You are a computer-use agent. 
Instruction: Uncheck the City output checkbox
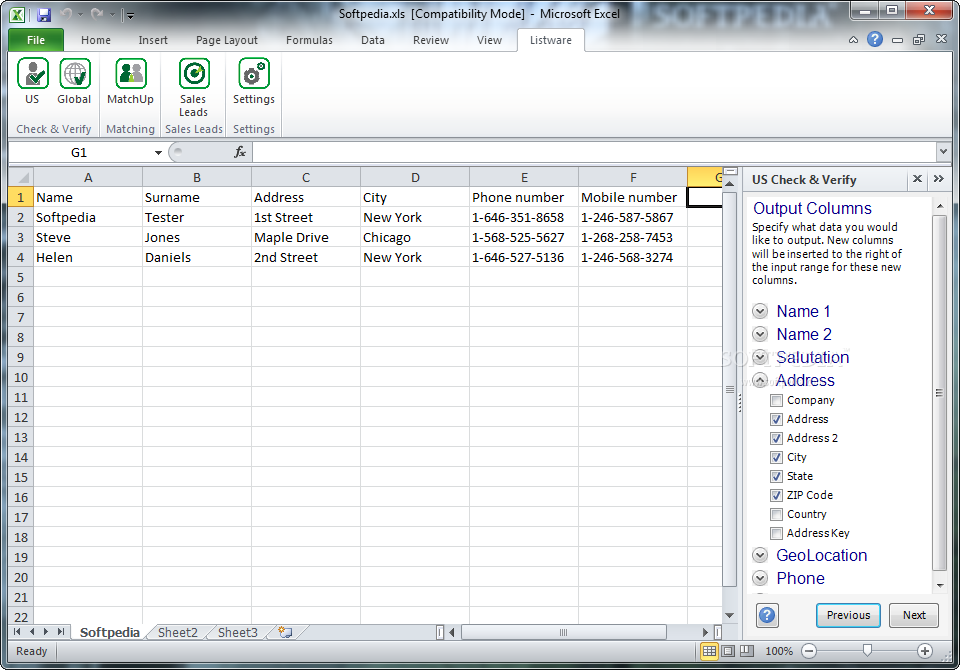pos(776,457)
